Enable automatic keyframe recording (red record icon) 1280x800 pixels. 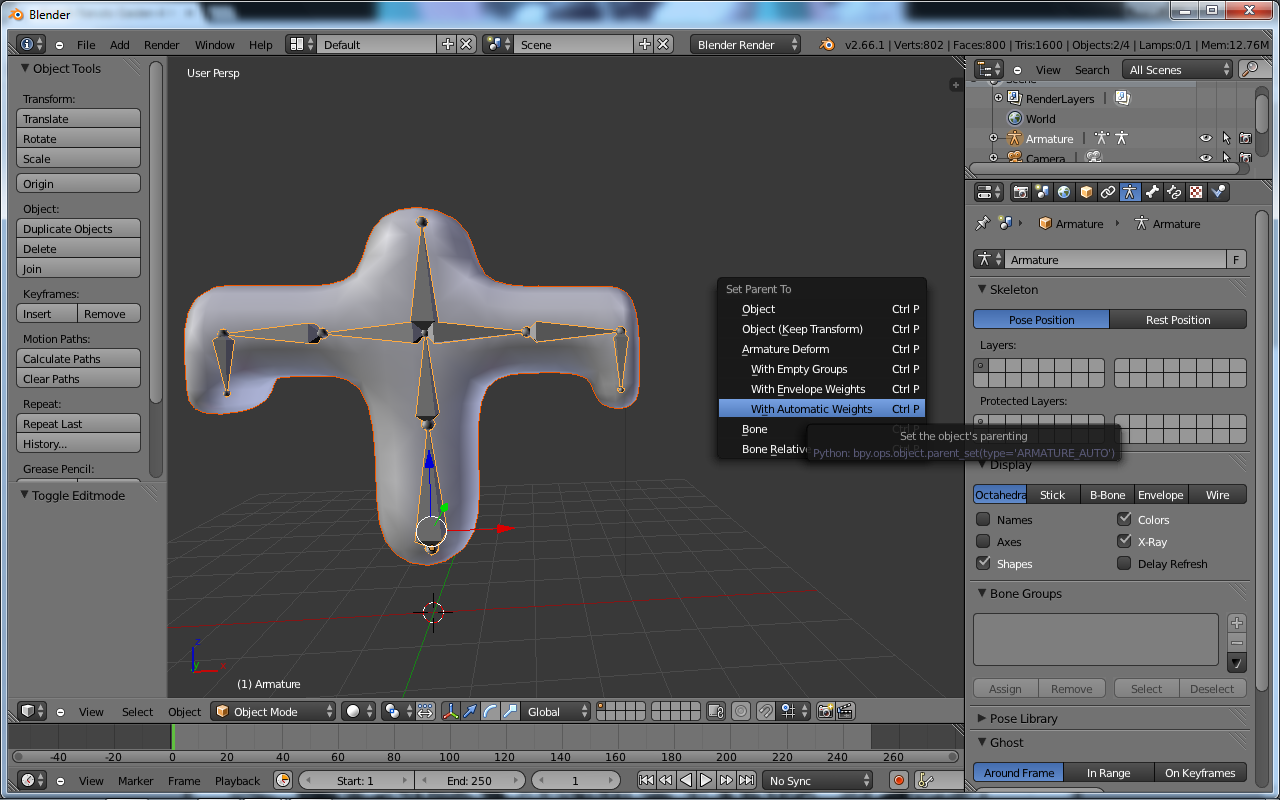tap(898, 780)
